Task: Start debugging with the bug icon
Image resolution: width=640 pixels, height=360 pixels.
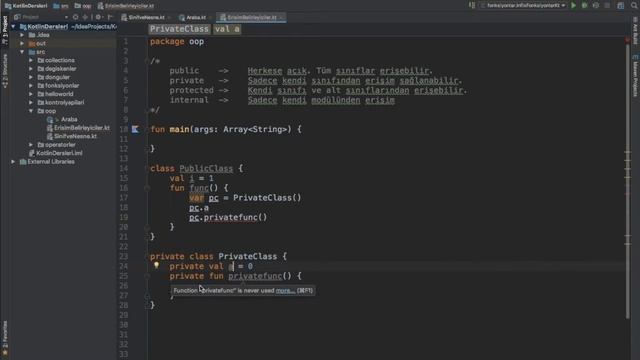Action: coord(584,6)
